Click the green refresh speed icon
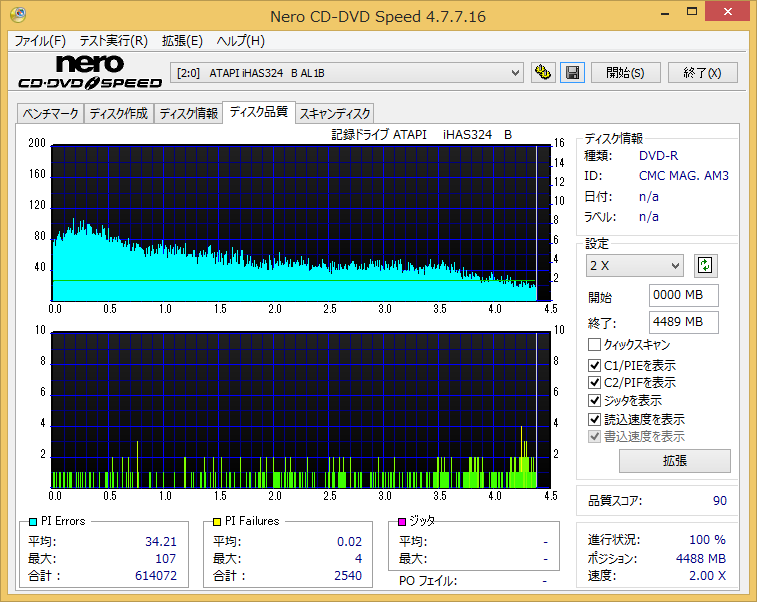The height and width of the screenshot is (602, 757). point(705,266)
